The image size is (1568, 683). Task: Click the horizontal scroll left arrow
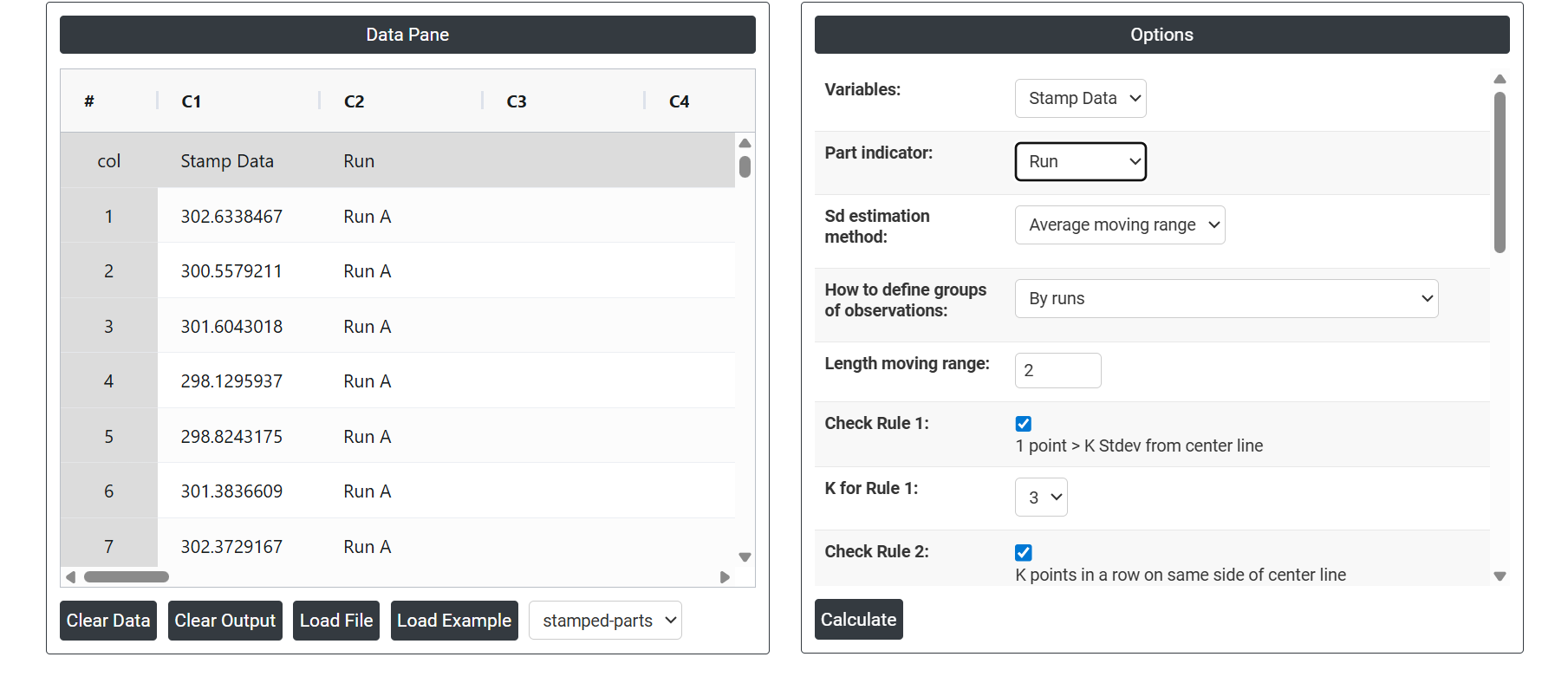tap(71, 577)
